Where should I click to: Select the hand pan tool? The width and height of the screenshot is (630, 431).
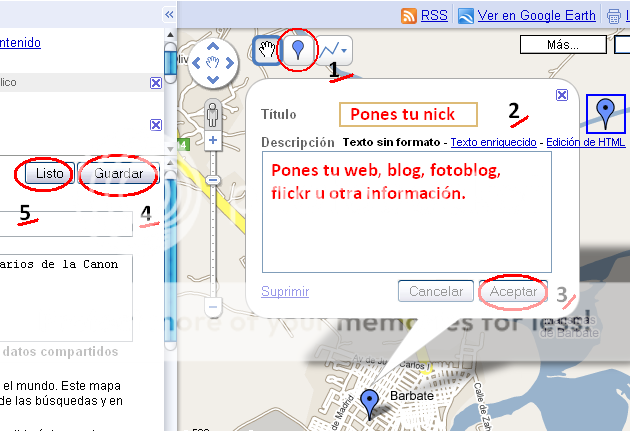pyautogui.click(x=267, y=49)
